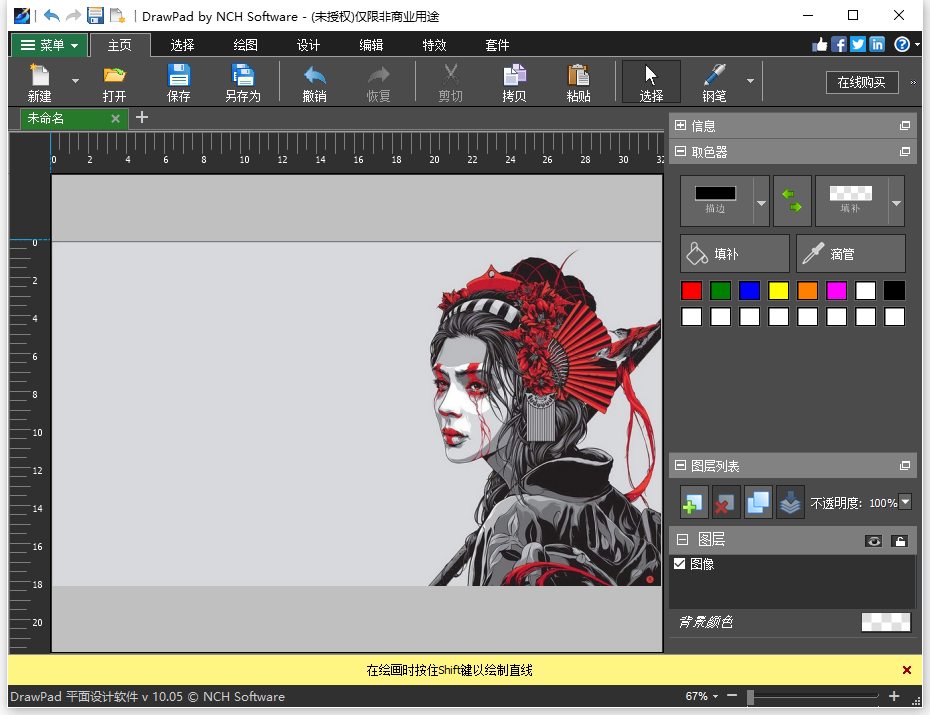The image size is (930, 715).
Task: Add a new document tab with plus
Action: (142, 117)
